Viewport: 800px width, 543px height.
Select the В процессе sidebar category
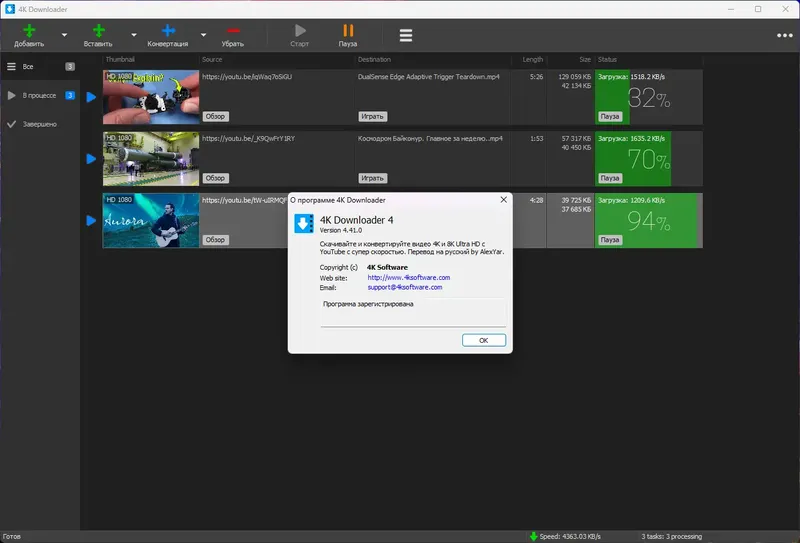(40, 95)
